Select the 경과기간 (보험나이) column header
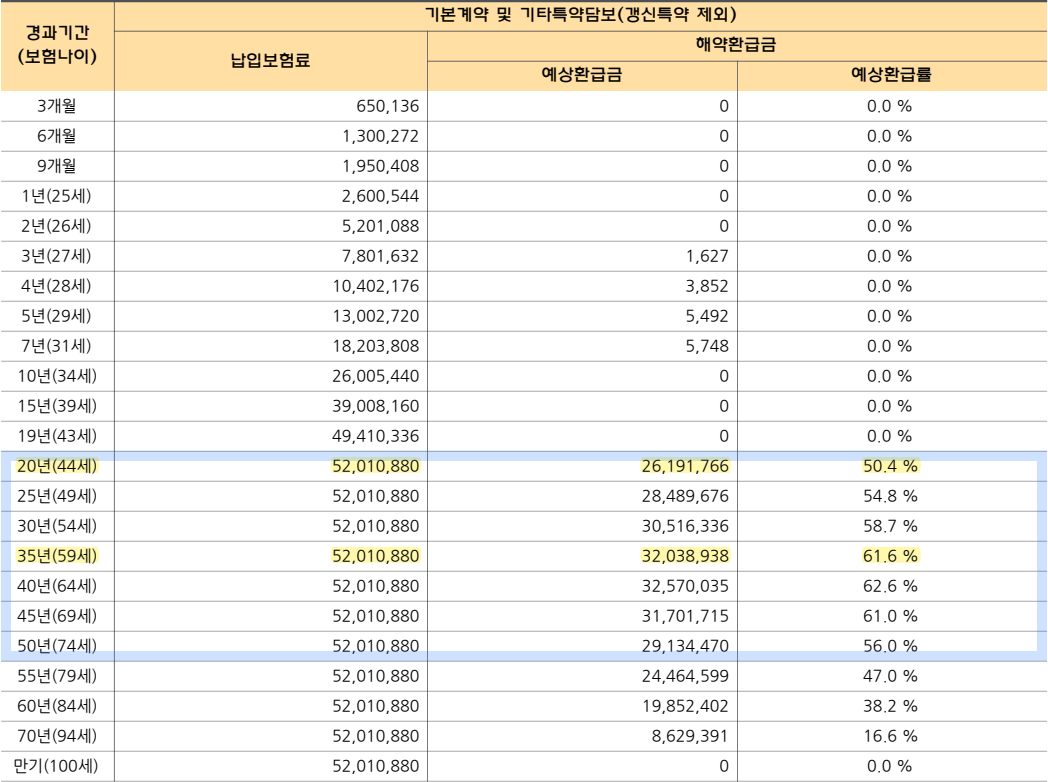1048x782 pixels. pyautogui.click(x=57, y=45)
